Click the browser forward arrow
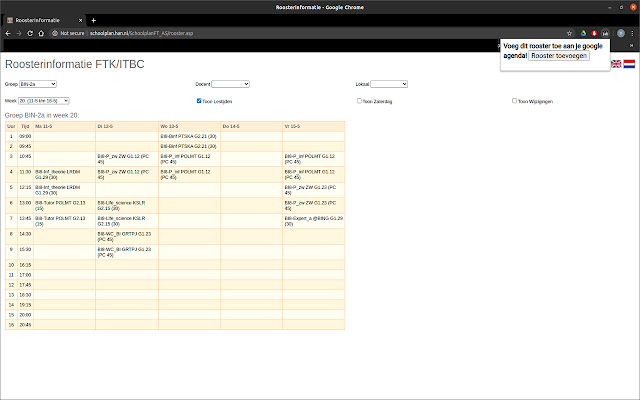640x400 pixels. [x=19, y=33]
